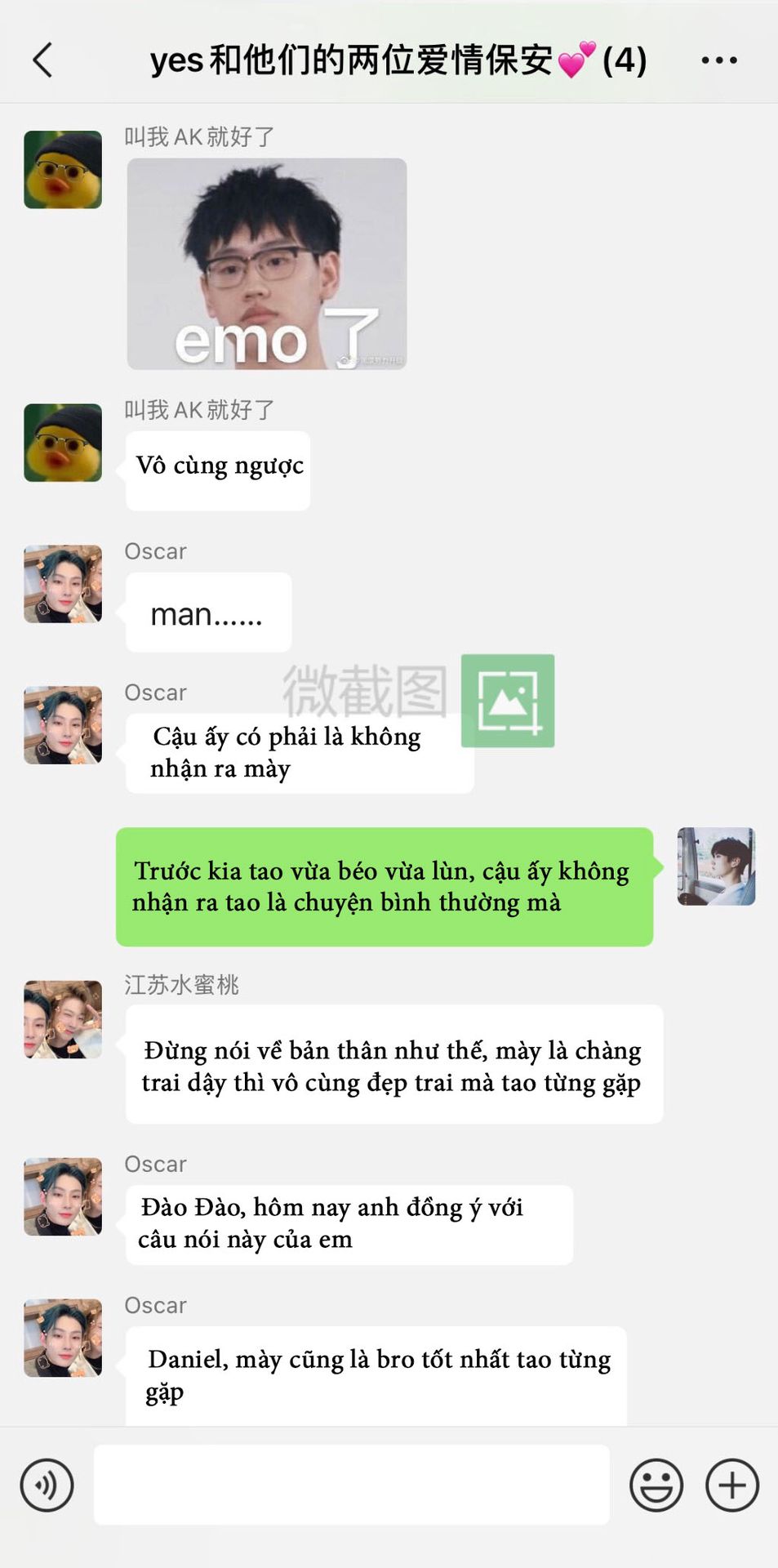Tap the 'Đừng nói về bản thân' message
The width and height of the screenshot is (778, 1568).
coord(394,1065)
